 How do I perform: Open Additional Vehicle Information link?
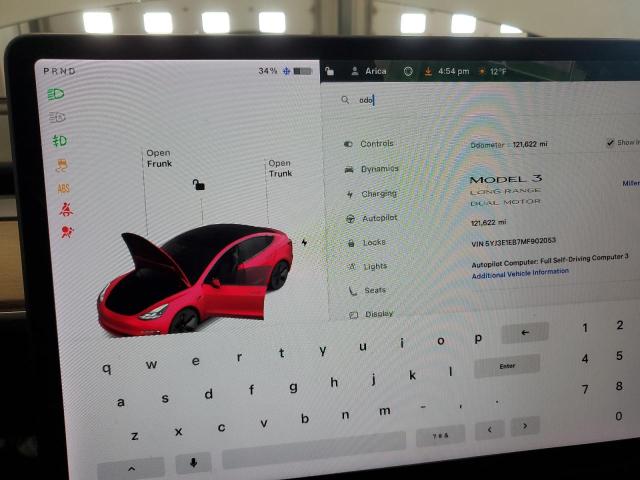click(520, 273)
